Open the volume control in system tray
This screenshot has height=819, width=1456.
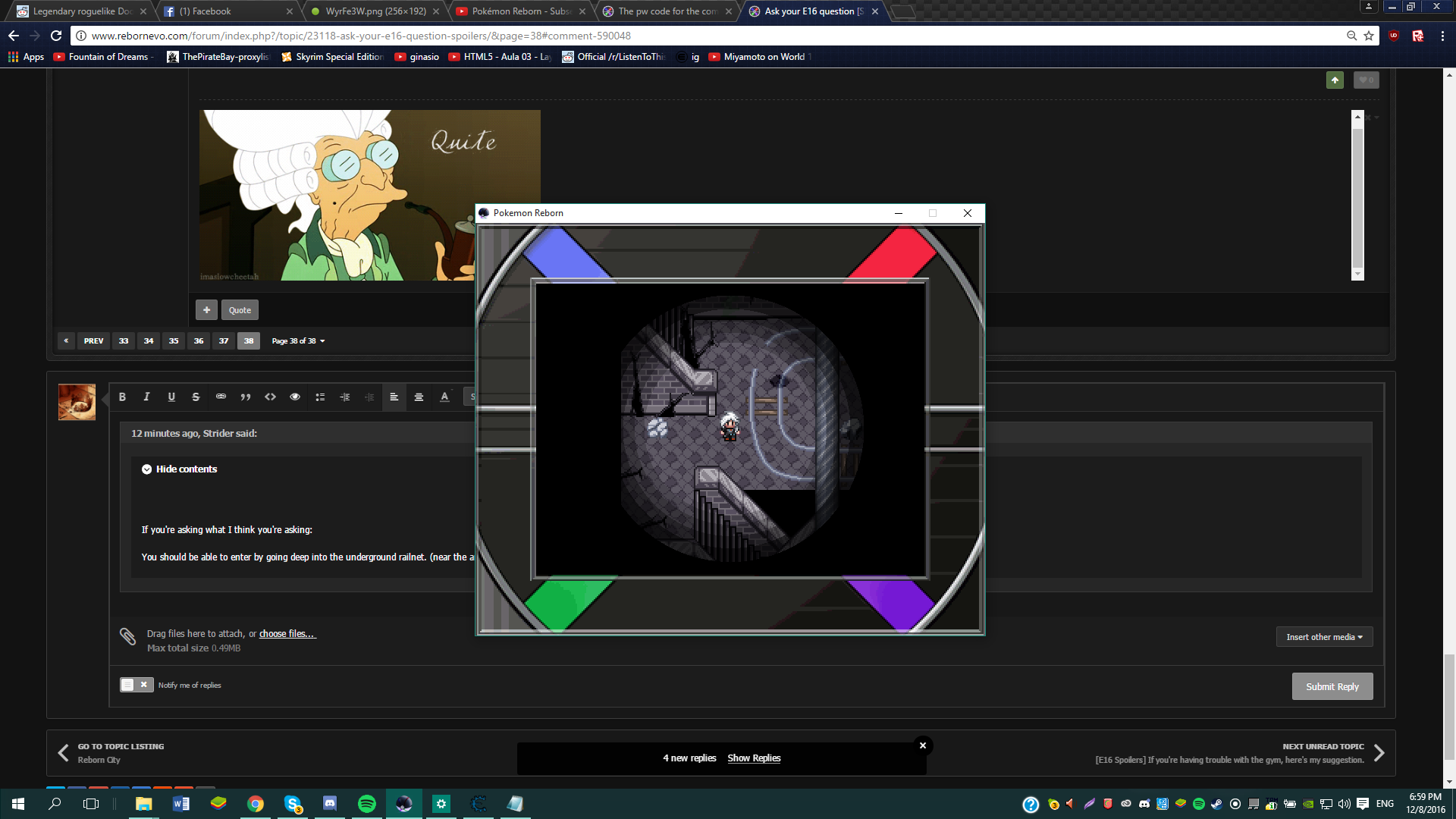click(x=1345, y=804)
